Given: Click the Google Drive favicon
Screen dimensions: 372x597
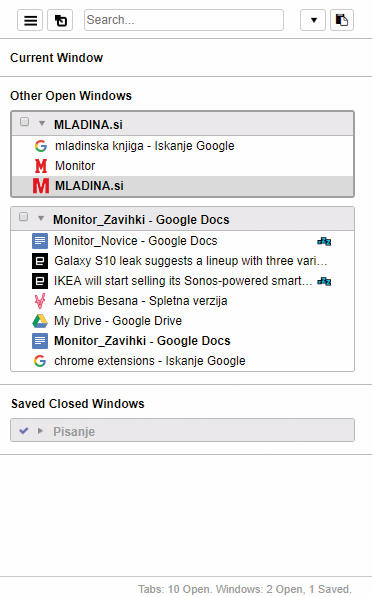Looking at the screenshot, I should point(40,321).
